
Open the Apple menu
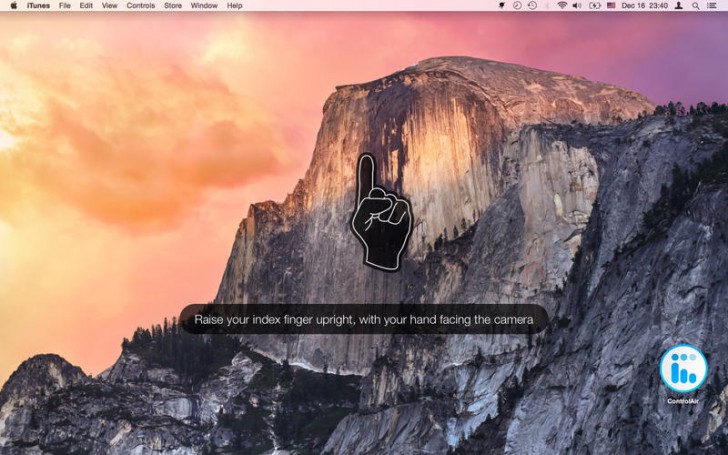(13, 6)
